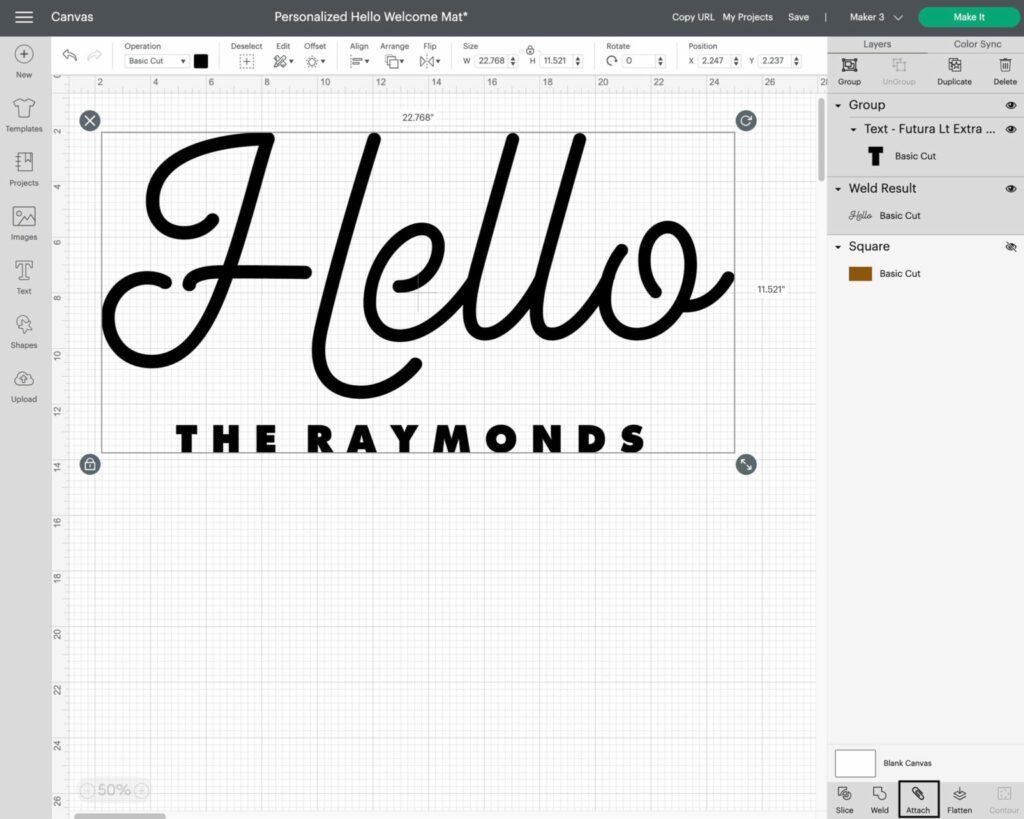Open the Shapes tool
The width and height of the screenshot is (1024, 819).
[24, 331]
